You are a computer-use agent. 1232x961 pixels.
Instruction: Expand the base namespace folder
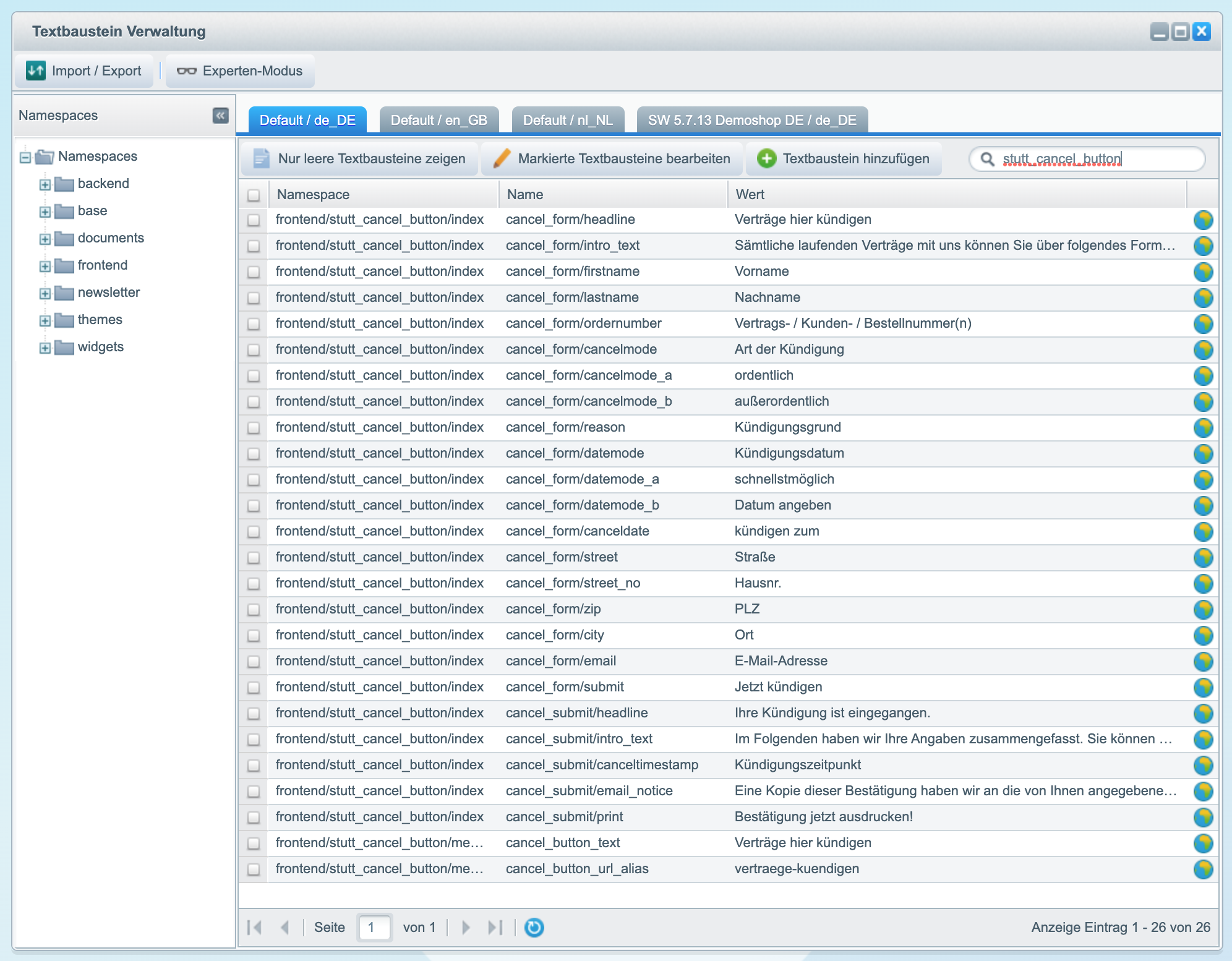[45, 212]
